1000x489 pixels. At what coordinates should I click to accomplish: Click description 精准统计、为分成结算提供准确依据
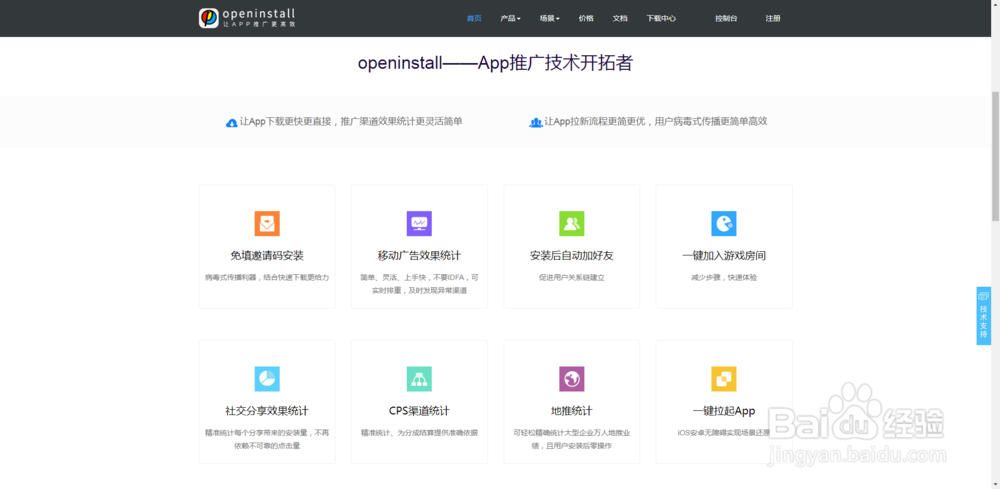click(419, 432)
